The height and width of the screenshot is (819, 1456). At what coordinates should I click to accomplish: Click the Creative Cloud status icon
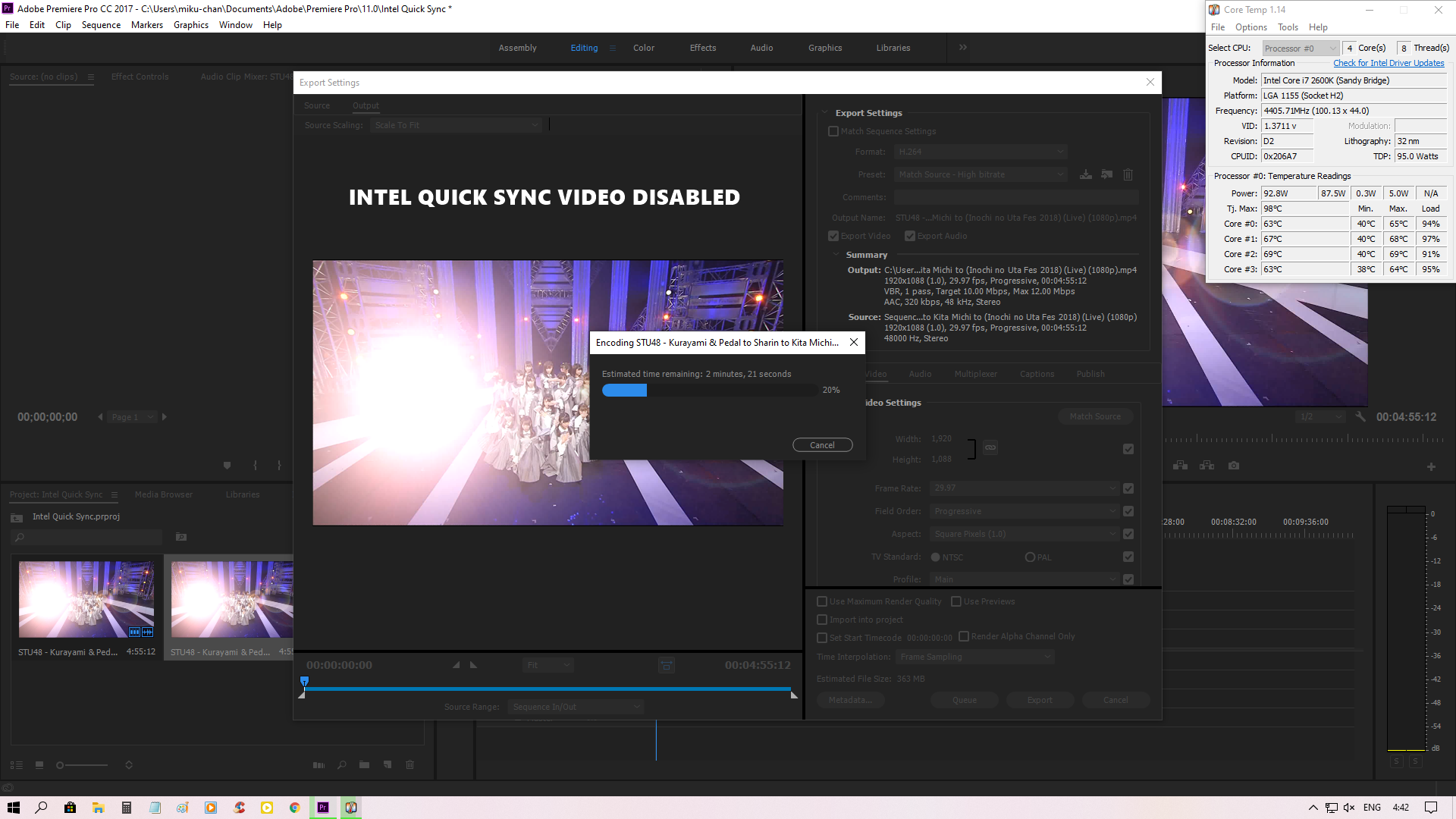pyautogui.click(x=8, y=788)
